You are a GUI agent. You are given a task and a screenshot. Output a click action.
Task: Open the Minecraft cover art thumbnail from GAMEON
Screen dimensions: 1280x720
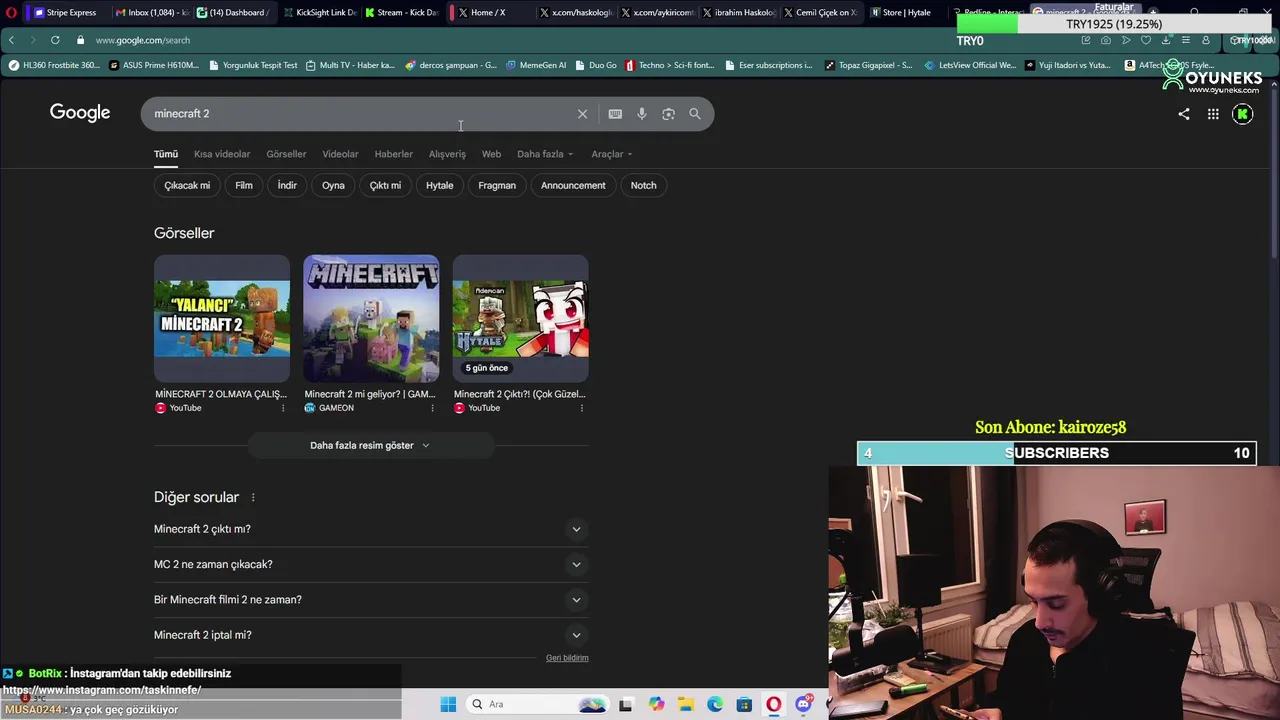tap(371, 318)
